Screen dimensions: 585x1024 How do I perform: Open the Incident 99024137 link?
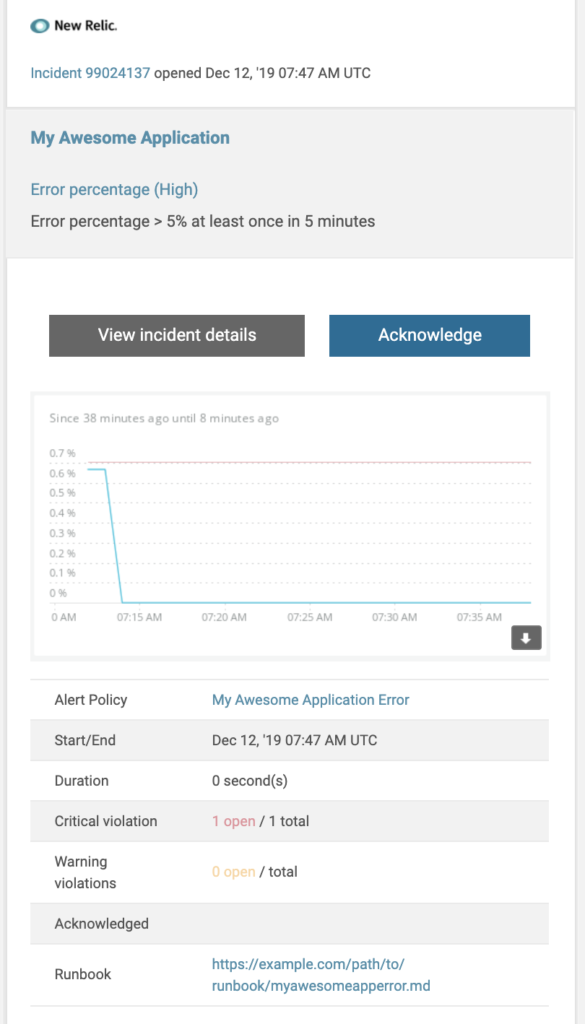click(90, 73)
